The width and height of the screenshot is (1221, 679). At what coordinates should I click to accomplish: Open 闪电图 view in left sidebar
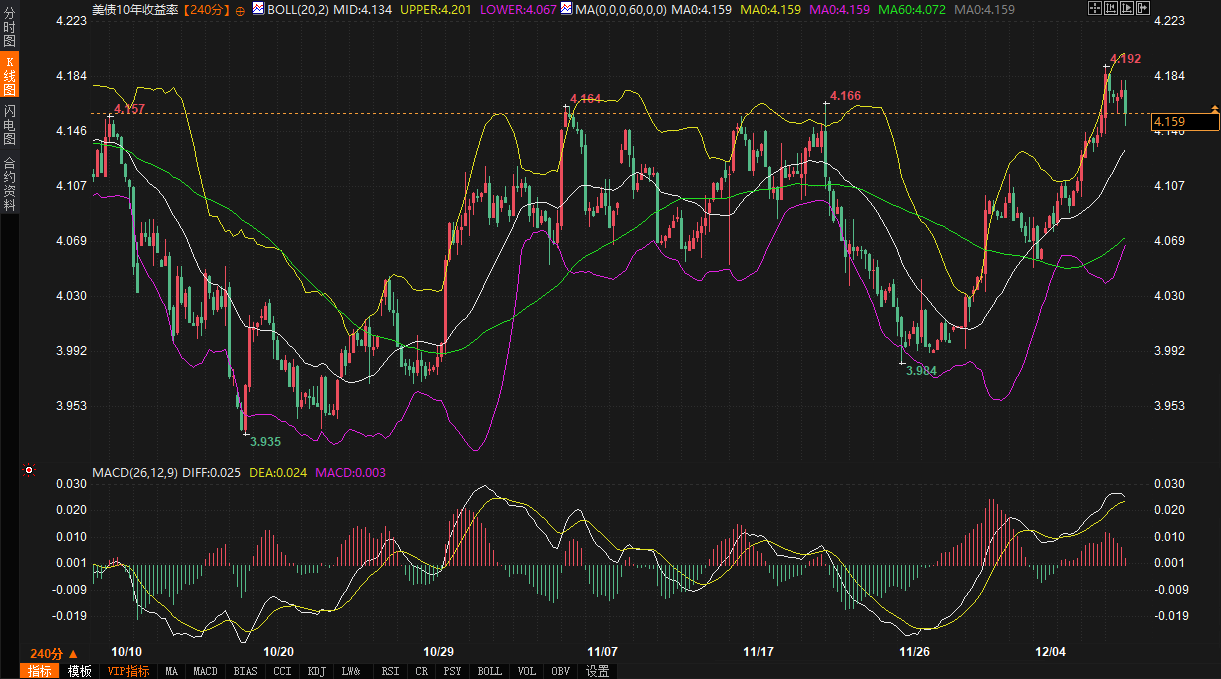click(x=9, y=124)
